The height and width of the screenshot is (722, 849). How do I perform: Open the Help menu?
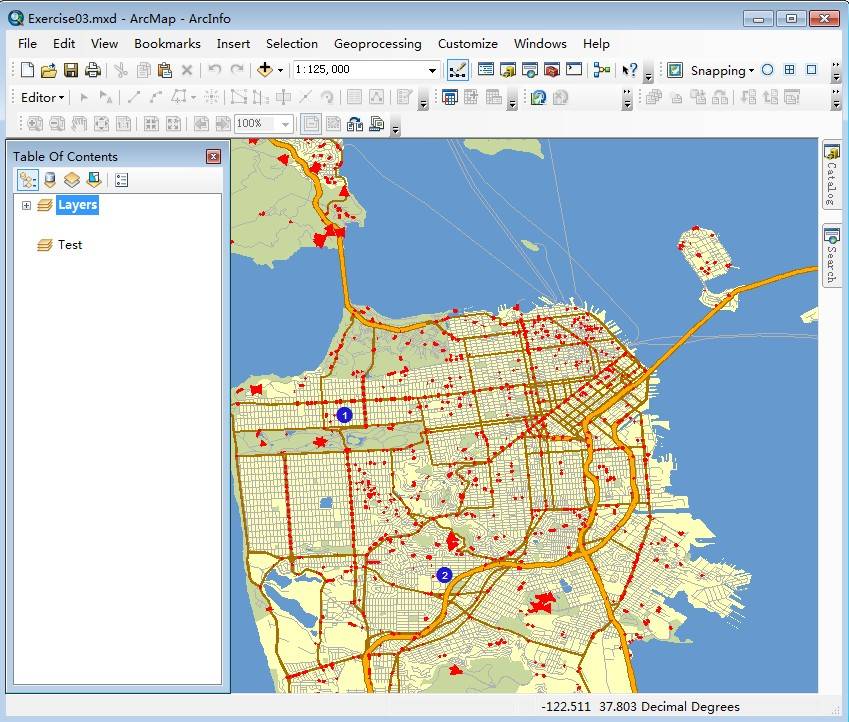(x=596, y=43)
